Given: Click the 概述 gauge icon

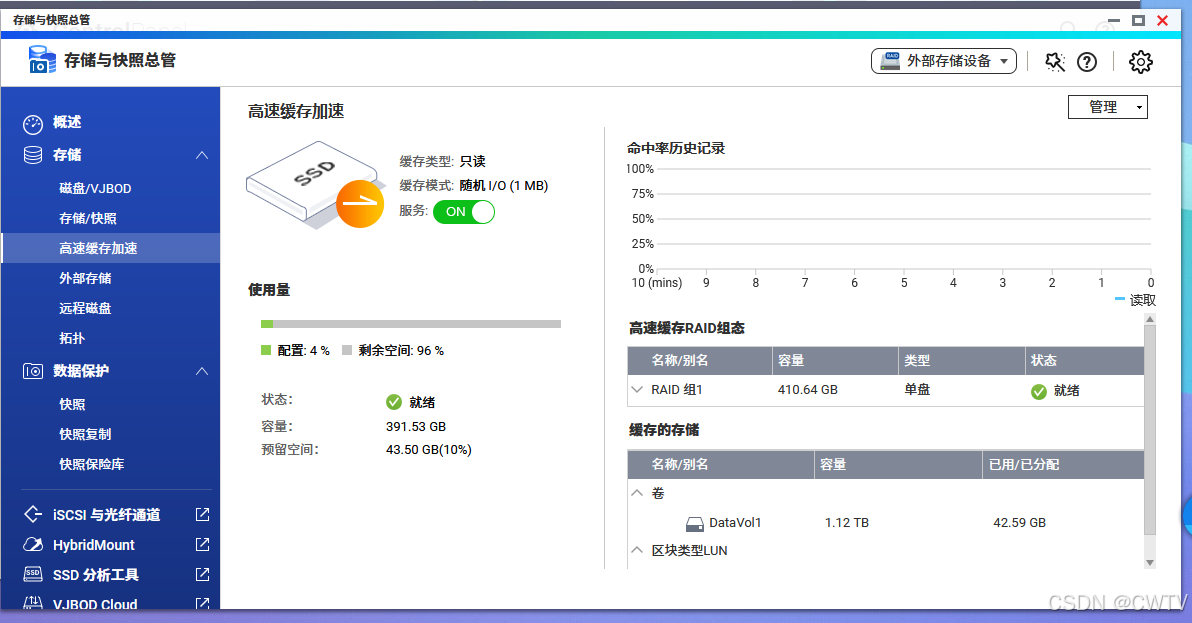Looking at the screenshot, I should click(x=33, y=123).
